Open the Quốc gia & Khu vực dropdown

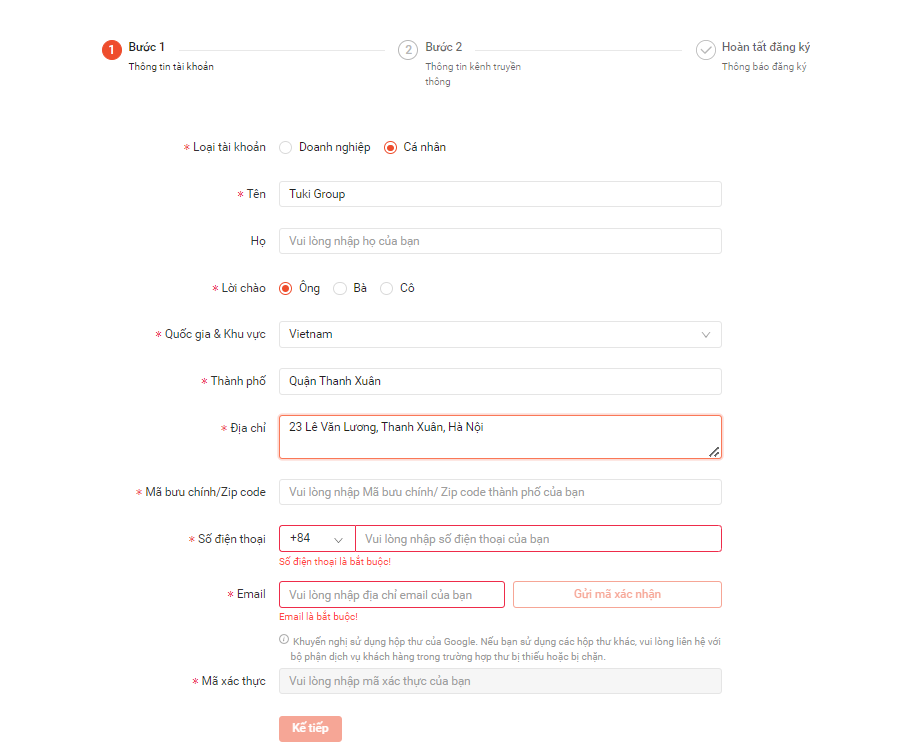click(x=500, y=334)
